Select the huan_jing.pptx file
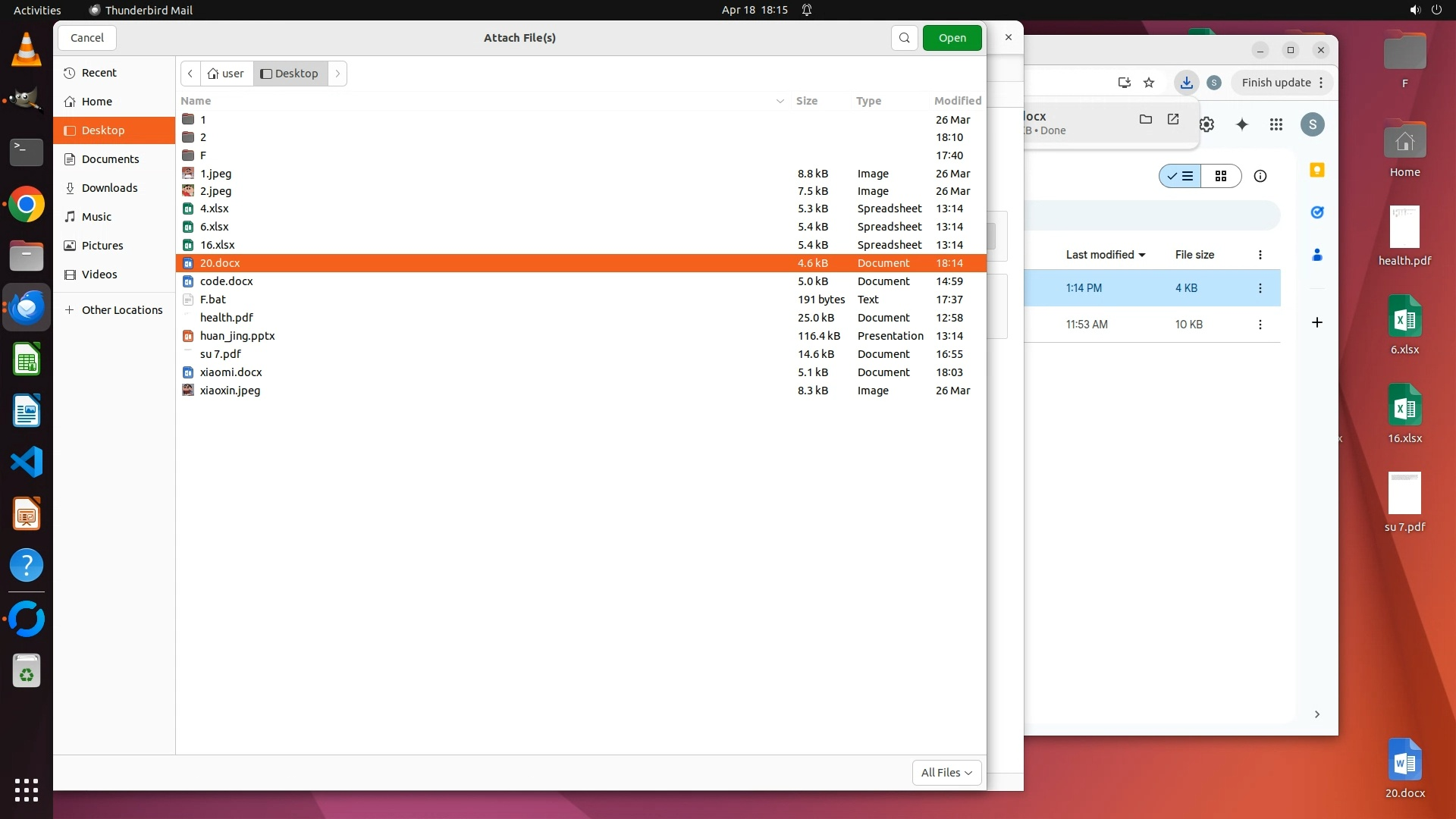The image size is (1456, 819). point(237,336)
